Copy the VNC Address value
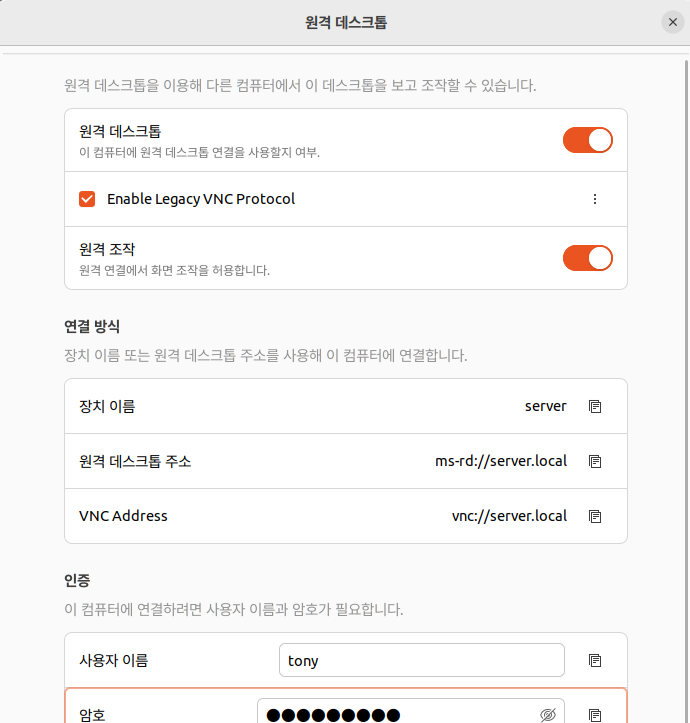 coord(595,516)
